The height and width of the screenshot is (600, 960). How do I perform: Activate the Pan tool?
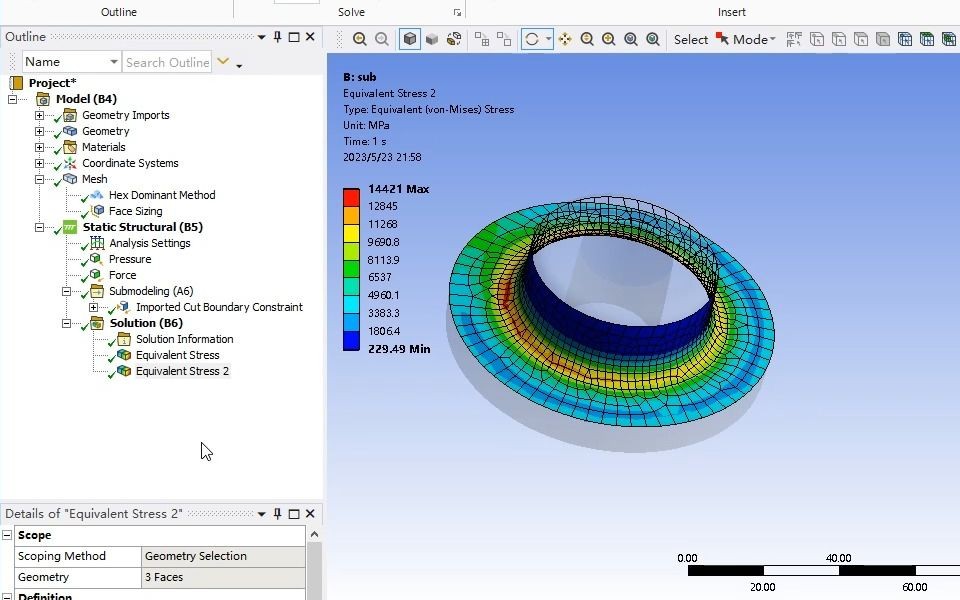(x=565, y=39)
